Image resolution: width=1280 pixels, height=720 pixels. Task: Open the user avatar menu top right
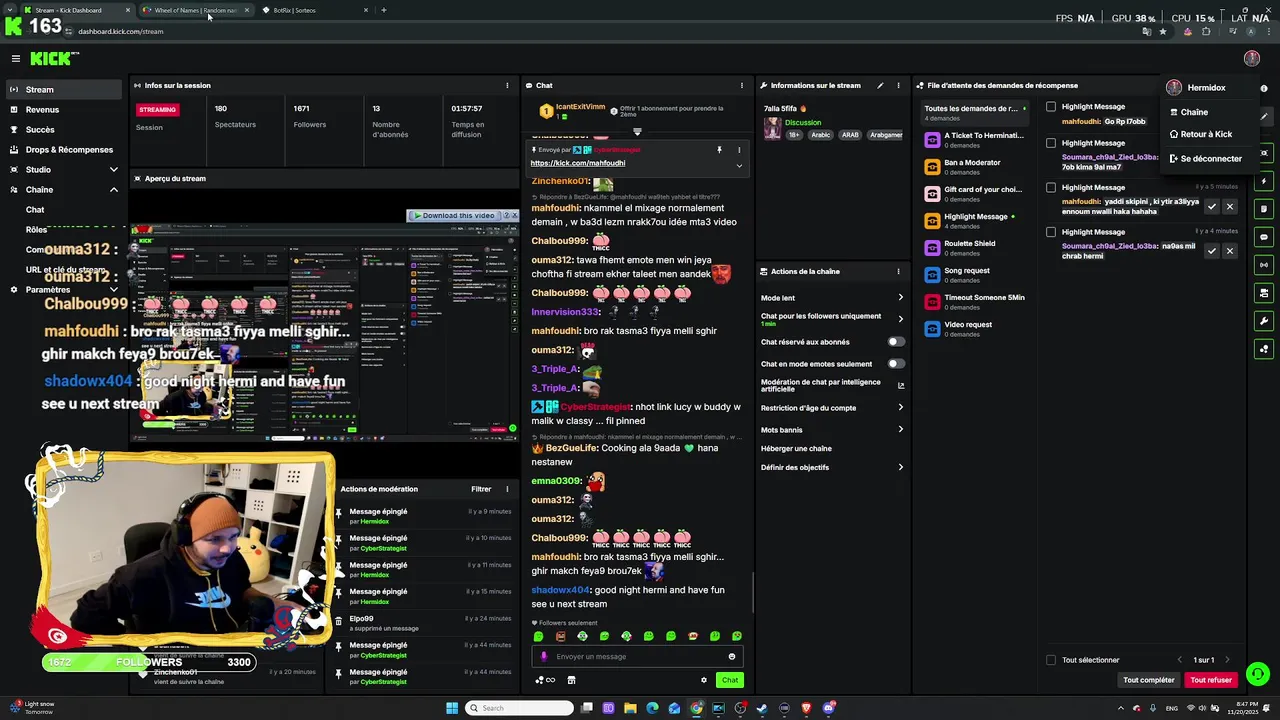coord(1251,59)
